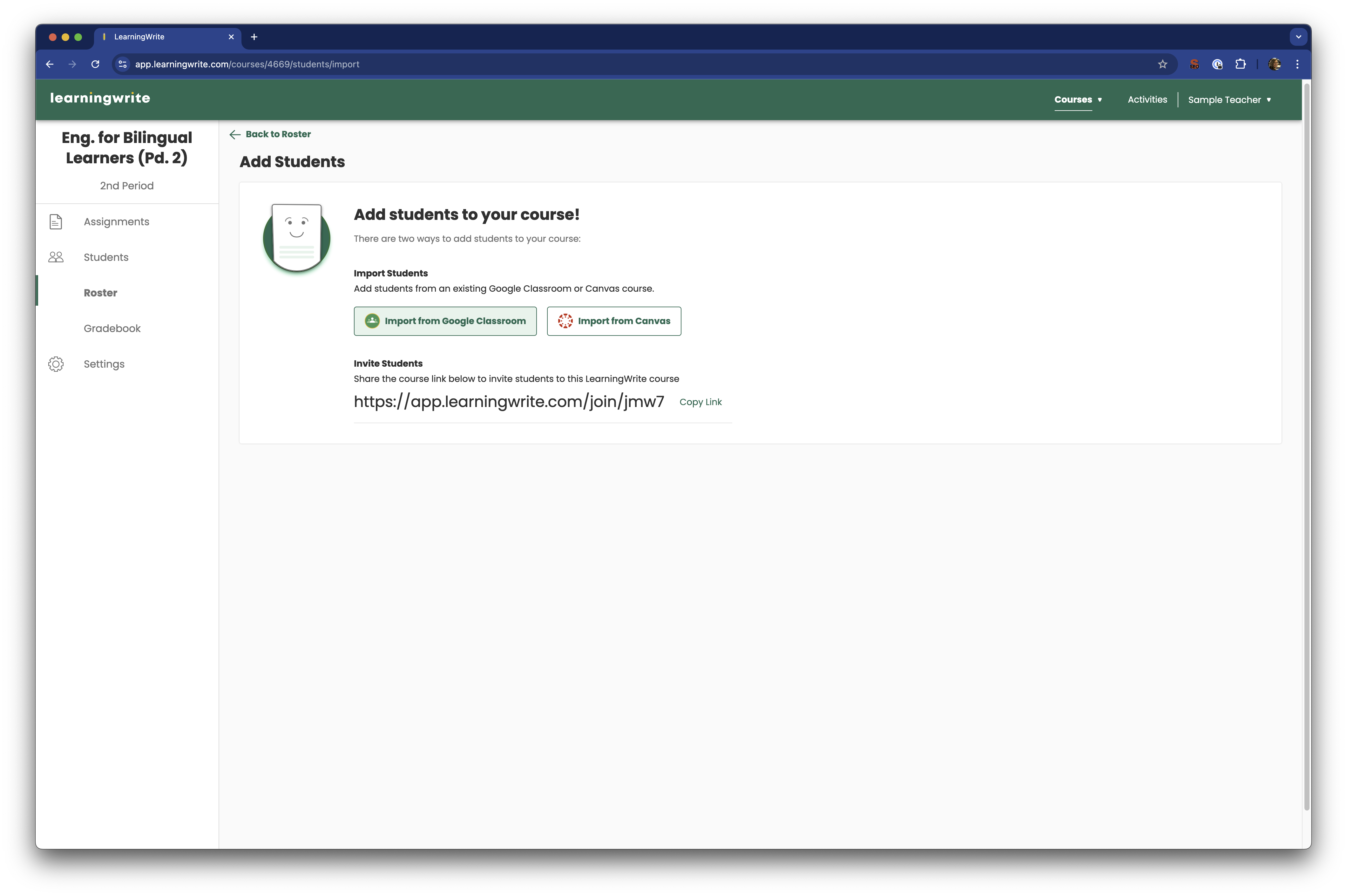Click the Google Classroom icon on import button
Screen dimensions: 1347x896
tap(372, 321)
